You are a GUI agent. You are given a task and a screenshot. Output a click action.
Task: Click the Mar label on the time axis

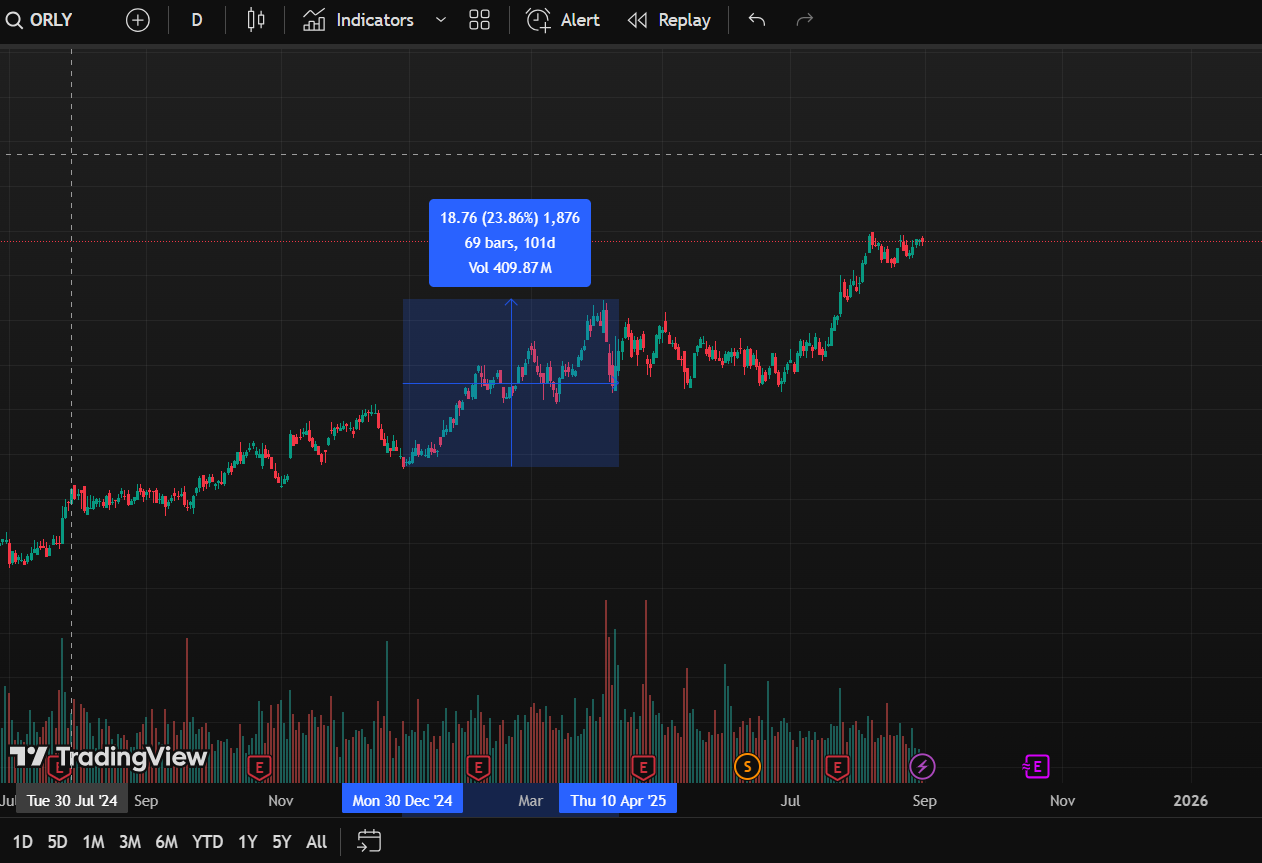pyautogui.click(x=531, y=801)
